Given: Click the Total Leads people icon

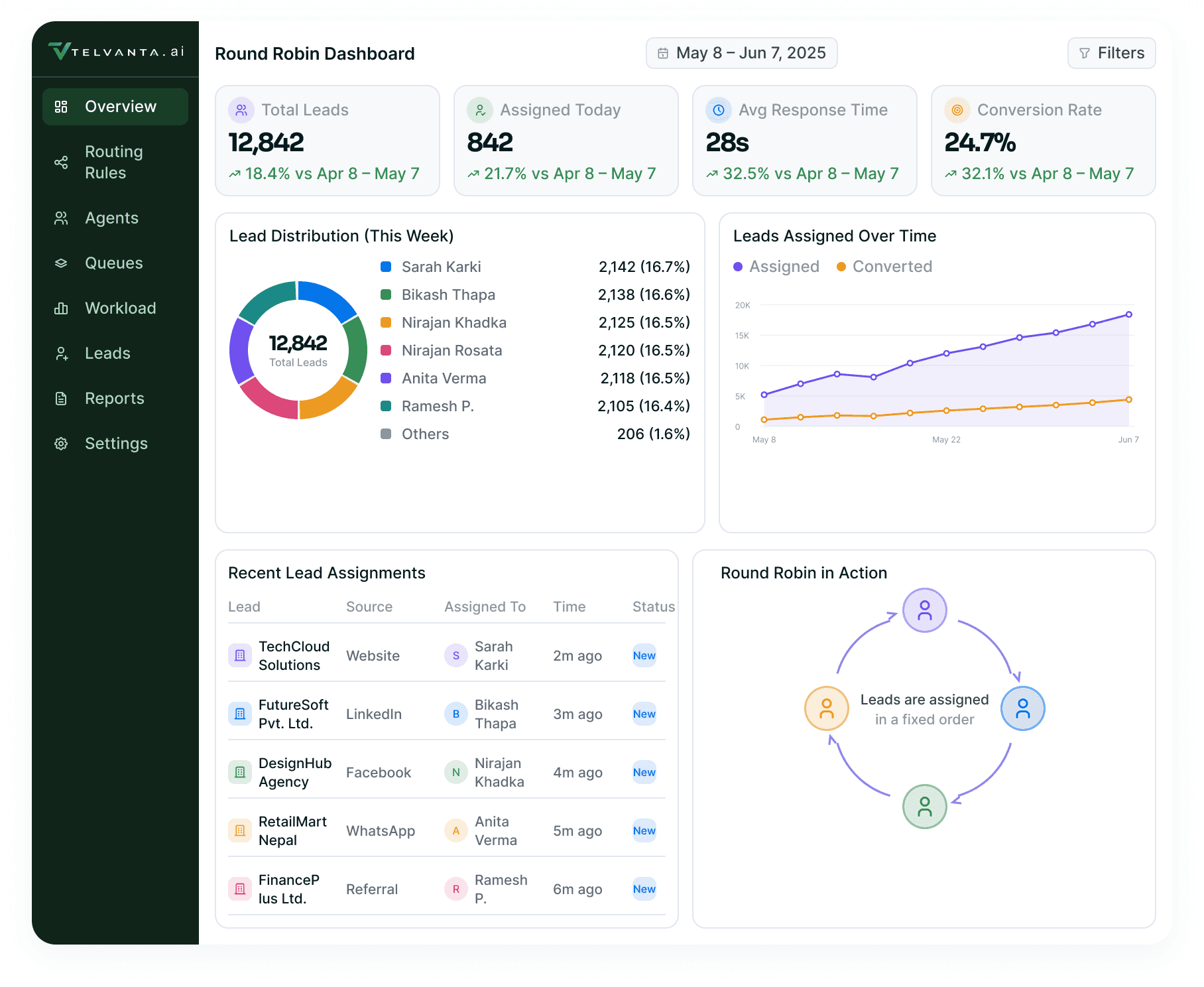Looking at the screenshot, I should pyautogui.click(x=241, y=110).
